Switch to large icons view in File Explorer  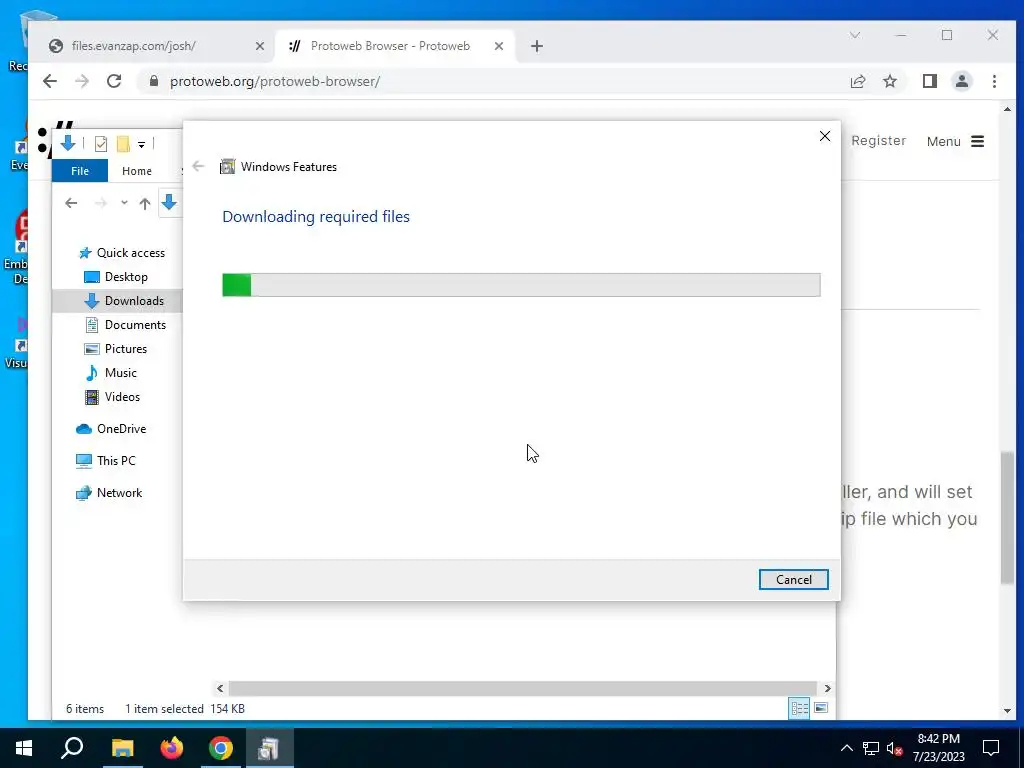point(821,709)
